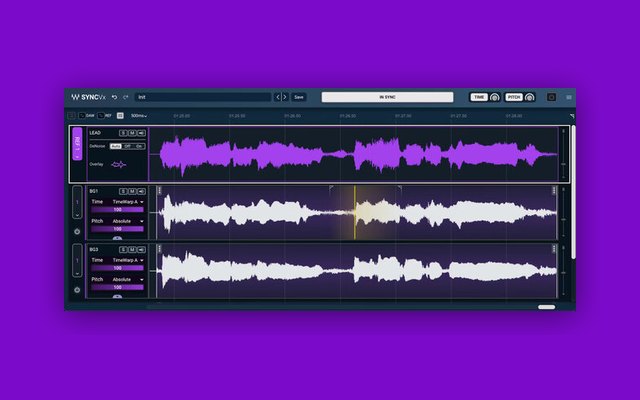Click the square icon beside Pitch knob
The width and height of the screenshot is (640, 400).
tap(551, 97)
